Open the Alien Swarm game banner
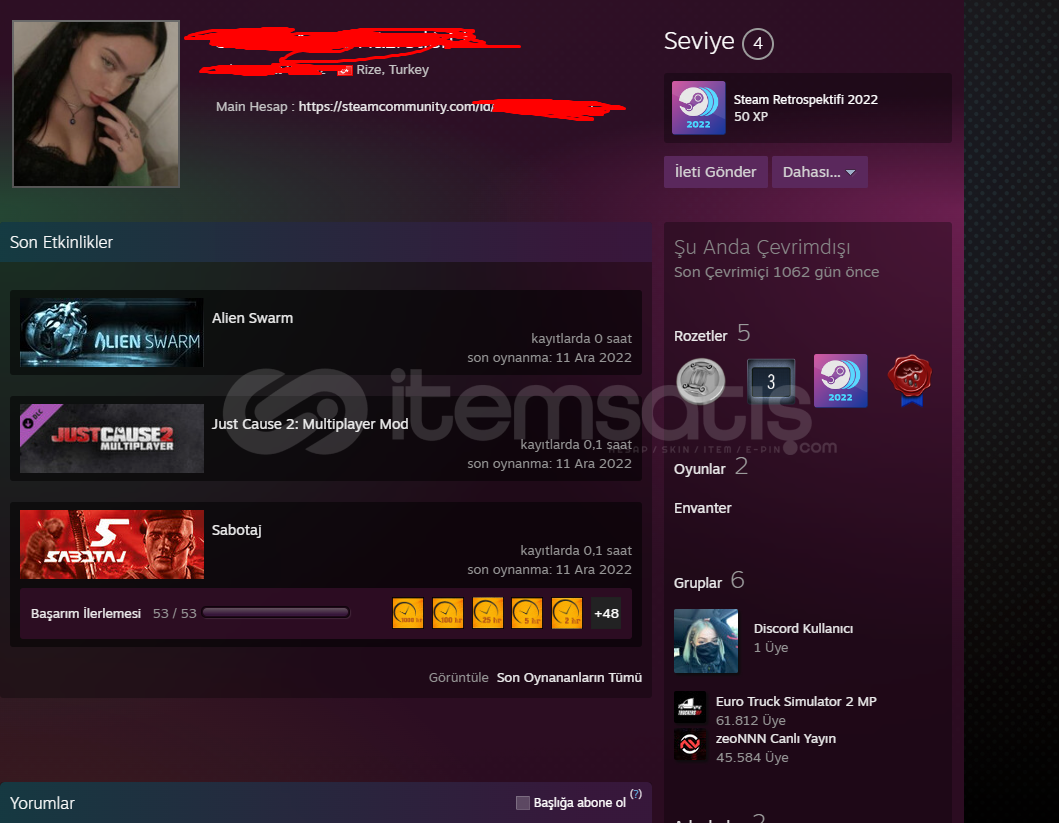The height and width of the screenshot is (823, 1059). tap(111, 333)
